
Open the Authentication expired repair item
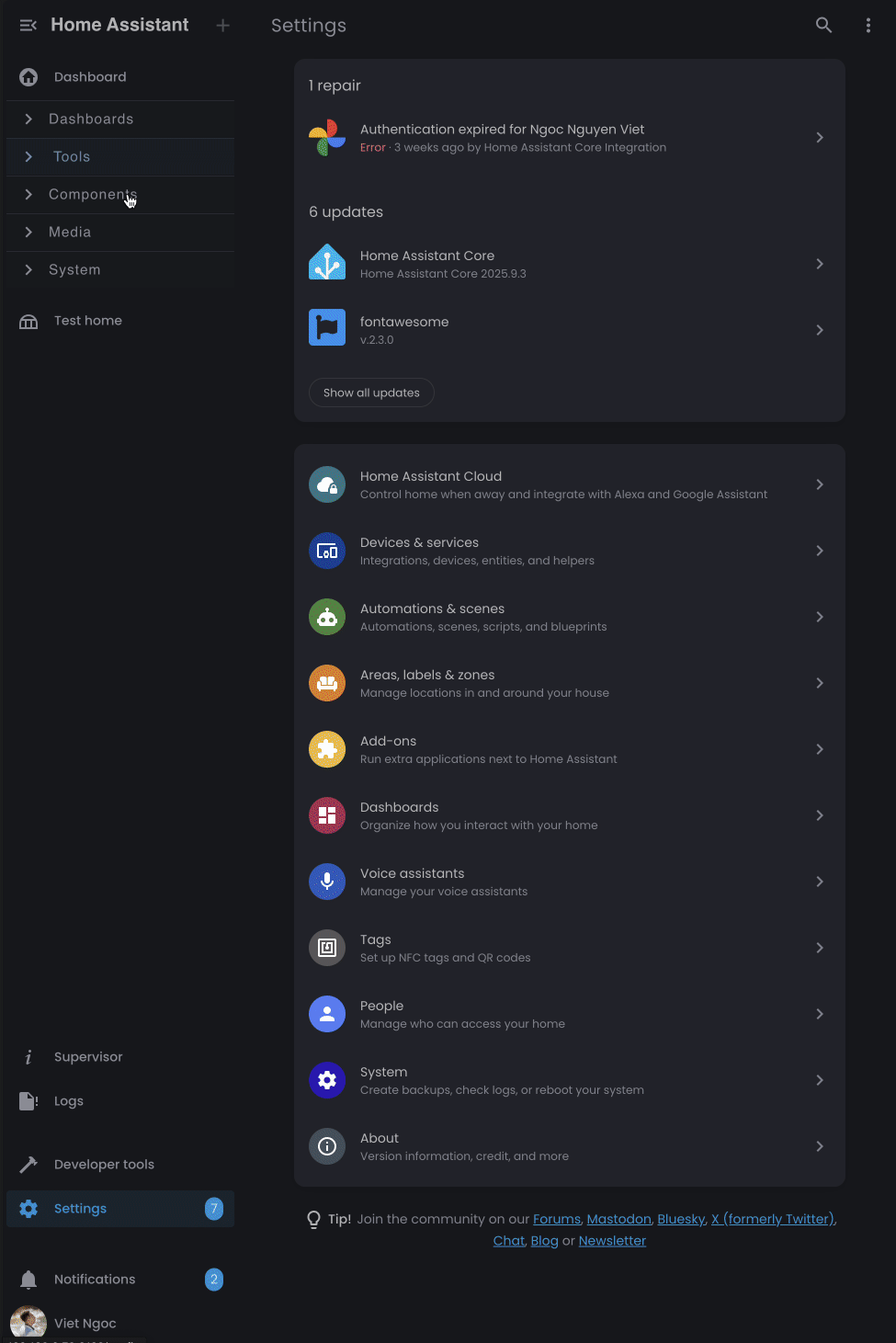pyautogui.click(x=569, y=138)
